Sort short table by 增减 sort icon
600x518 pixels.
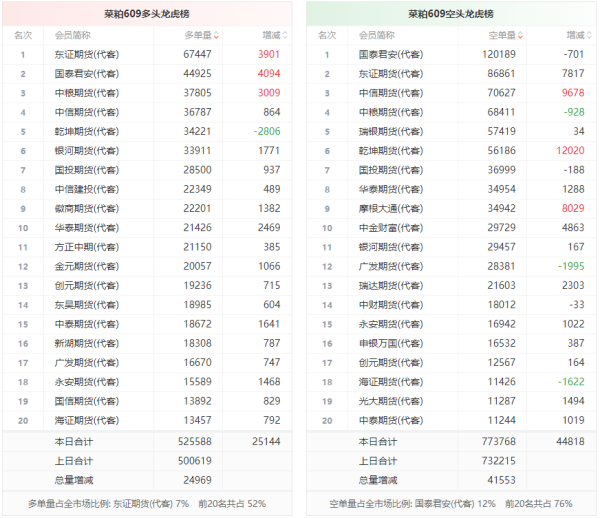point(589,36)
